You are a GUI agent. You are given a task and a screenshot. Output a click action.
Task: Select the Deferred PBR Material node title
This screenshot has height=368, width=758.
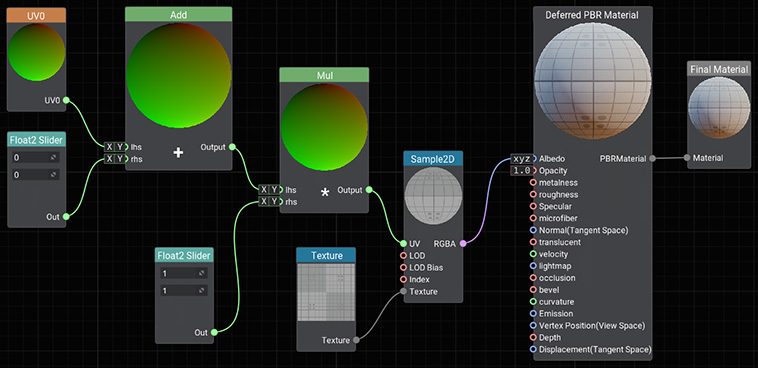pyautogui.click(x=592, y=15)
